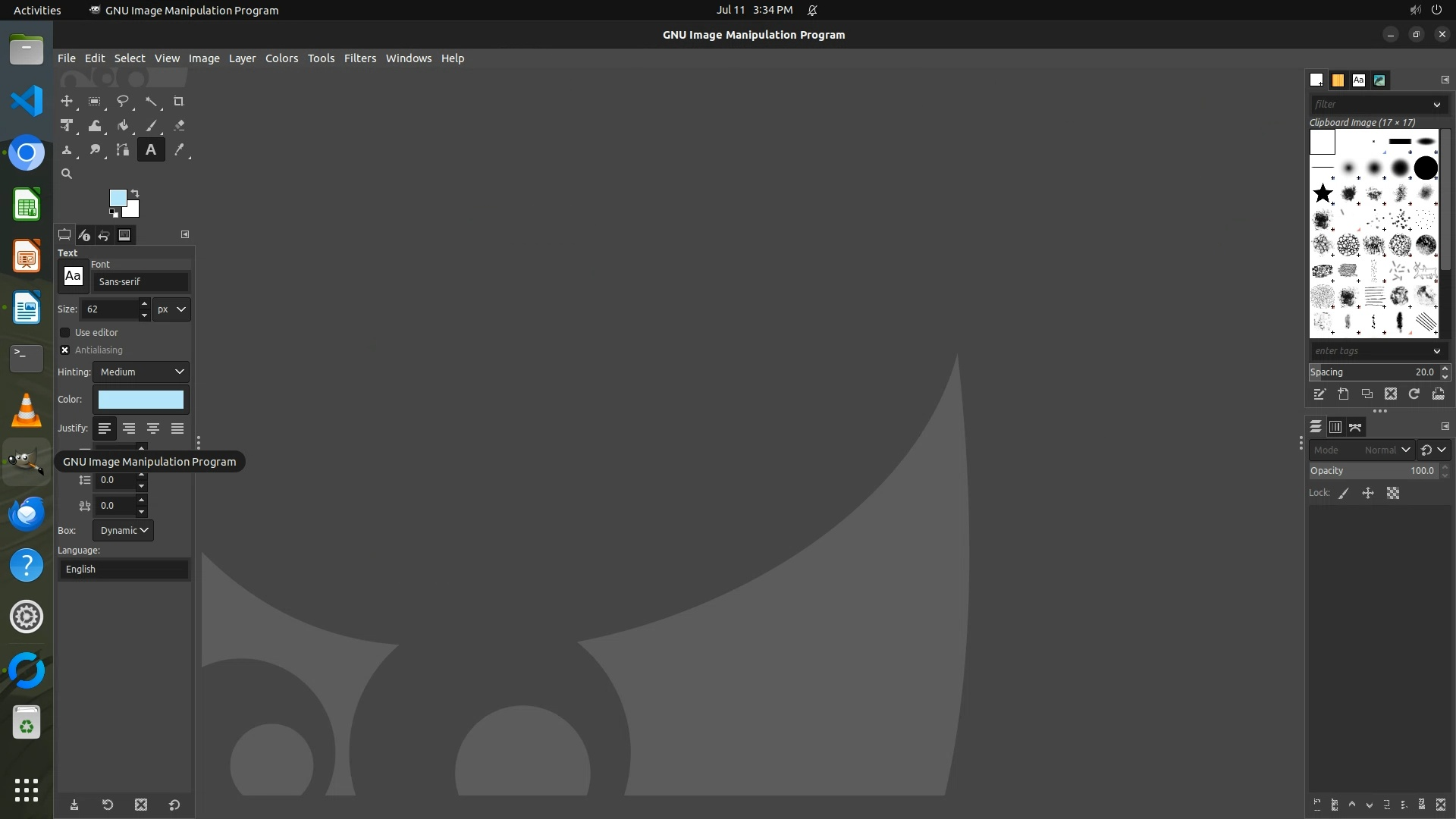Set text justification to centered

[153, 428]
